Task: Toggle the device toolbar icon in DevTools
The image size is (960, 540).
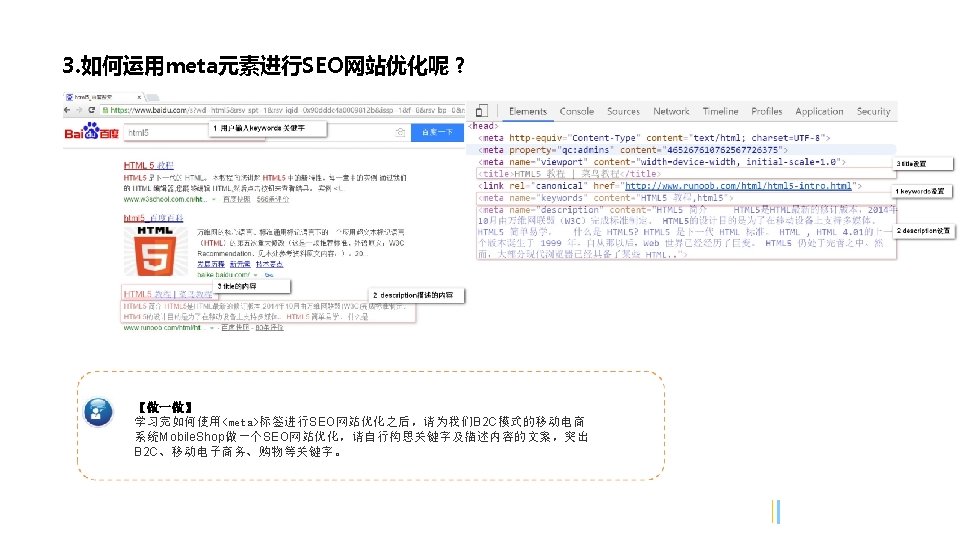Action: point(482,111)
